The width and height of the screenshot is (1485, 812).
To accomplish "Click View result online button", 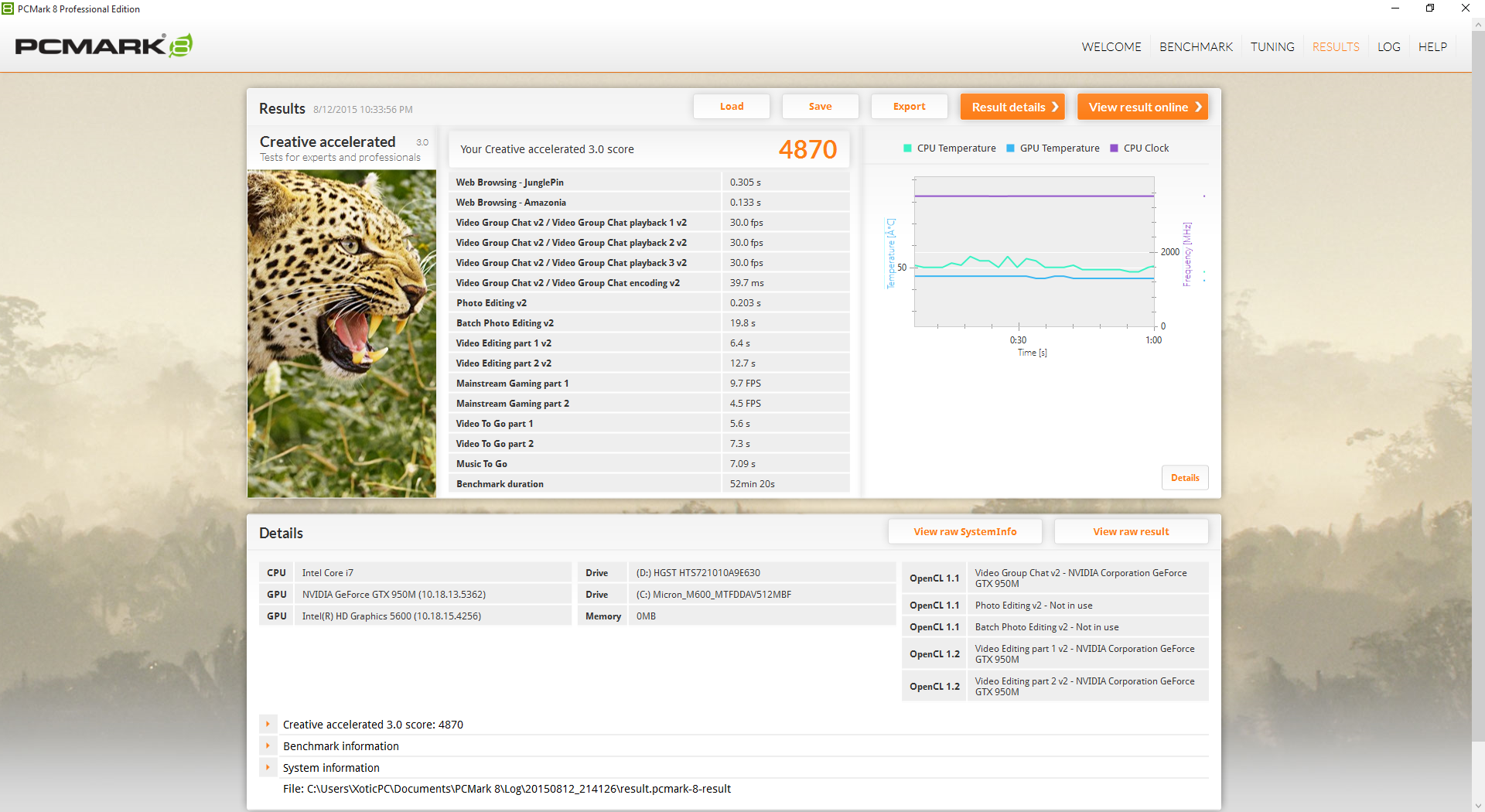I will point(1142,107).
